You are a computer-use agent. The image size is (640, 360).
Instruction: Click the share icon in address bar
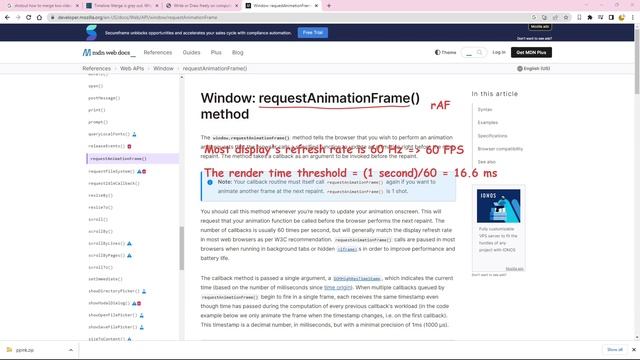[555, 18]
